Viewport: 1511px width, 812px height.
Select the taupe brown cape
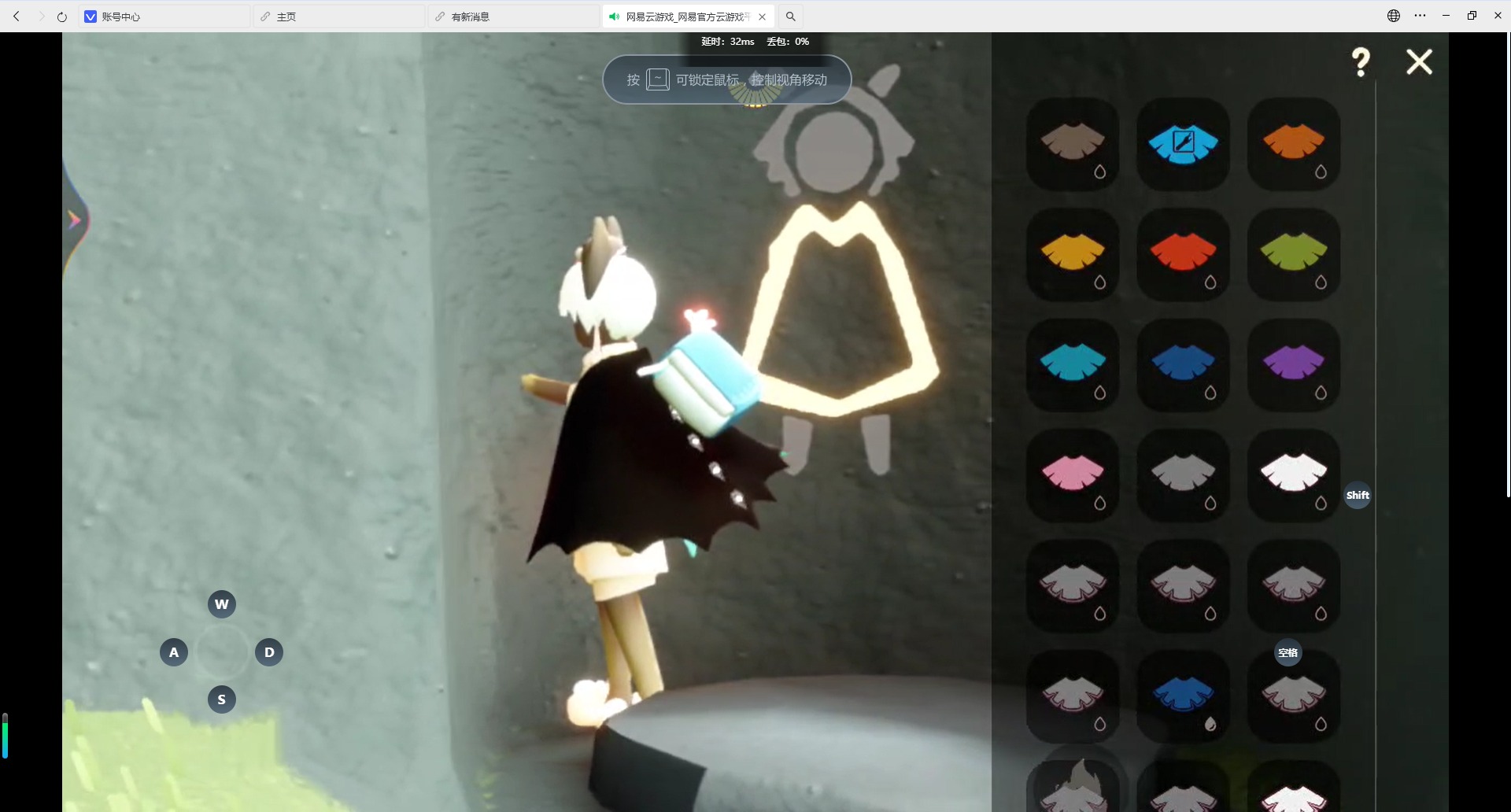tap(1073, 144)
